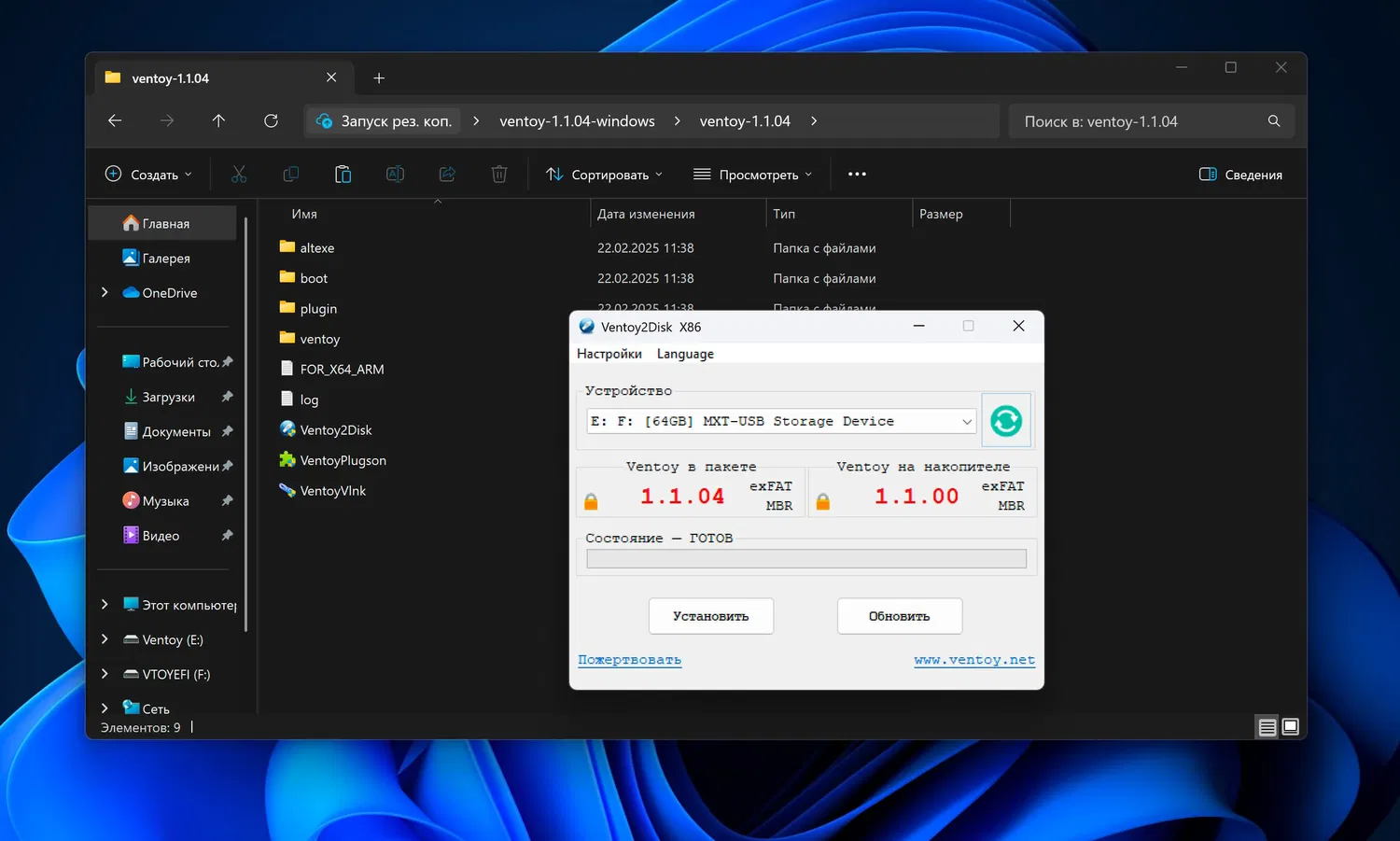Click the Delete trash icon in toolbar
Viewport: 1400px width, 841px height.
(499, 175)
